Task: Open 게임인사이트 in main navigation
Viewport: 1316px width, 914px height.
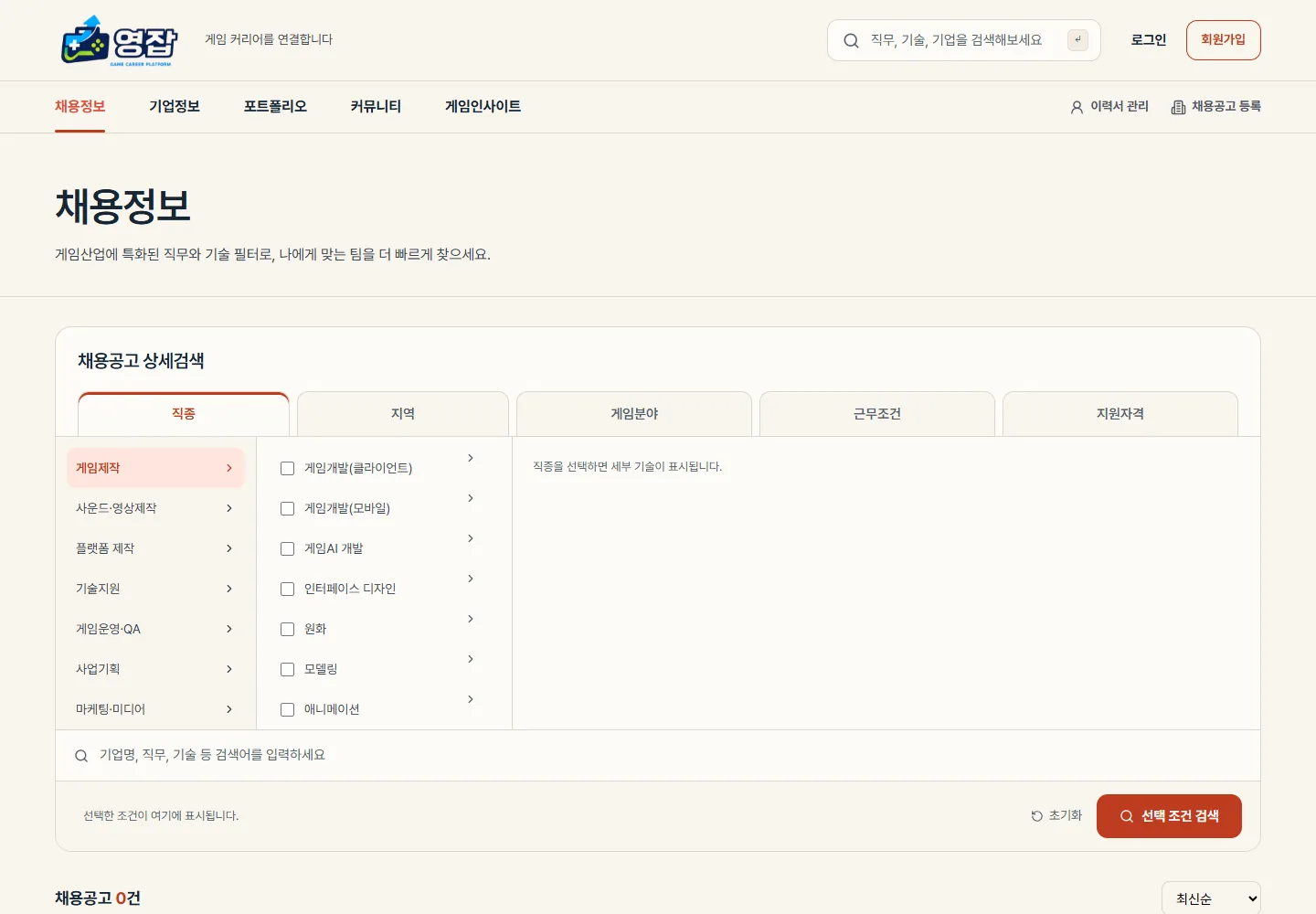Action: (x=483, y=107)
